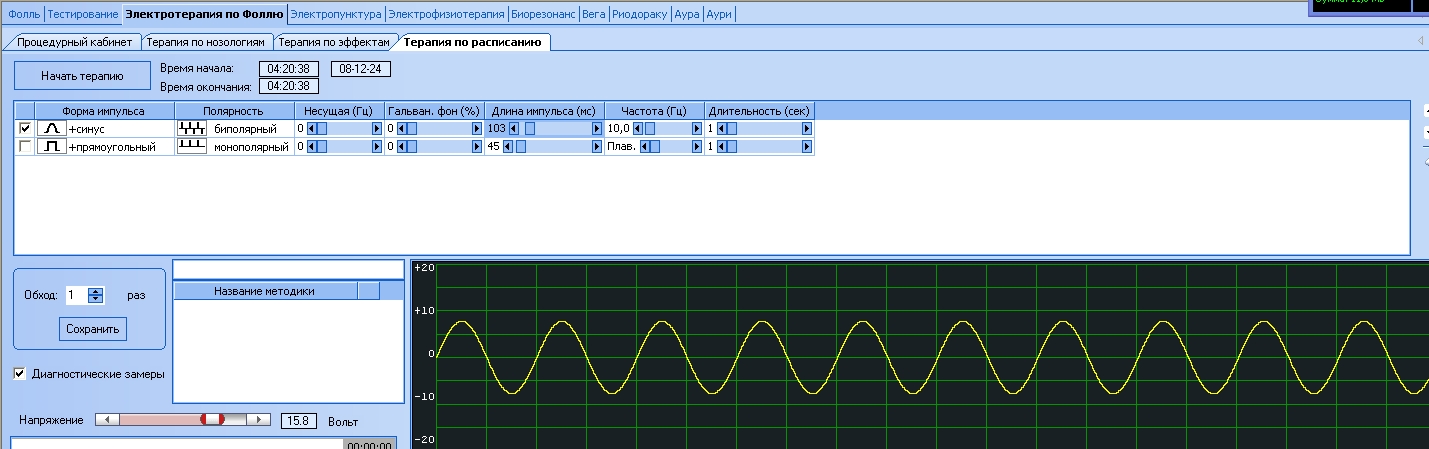Increase the Плав. frequency with right arrow
Screen dimensions: 1429x449
697,147
